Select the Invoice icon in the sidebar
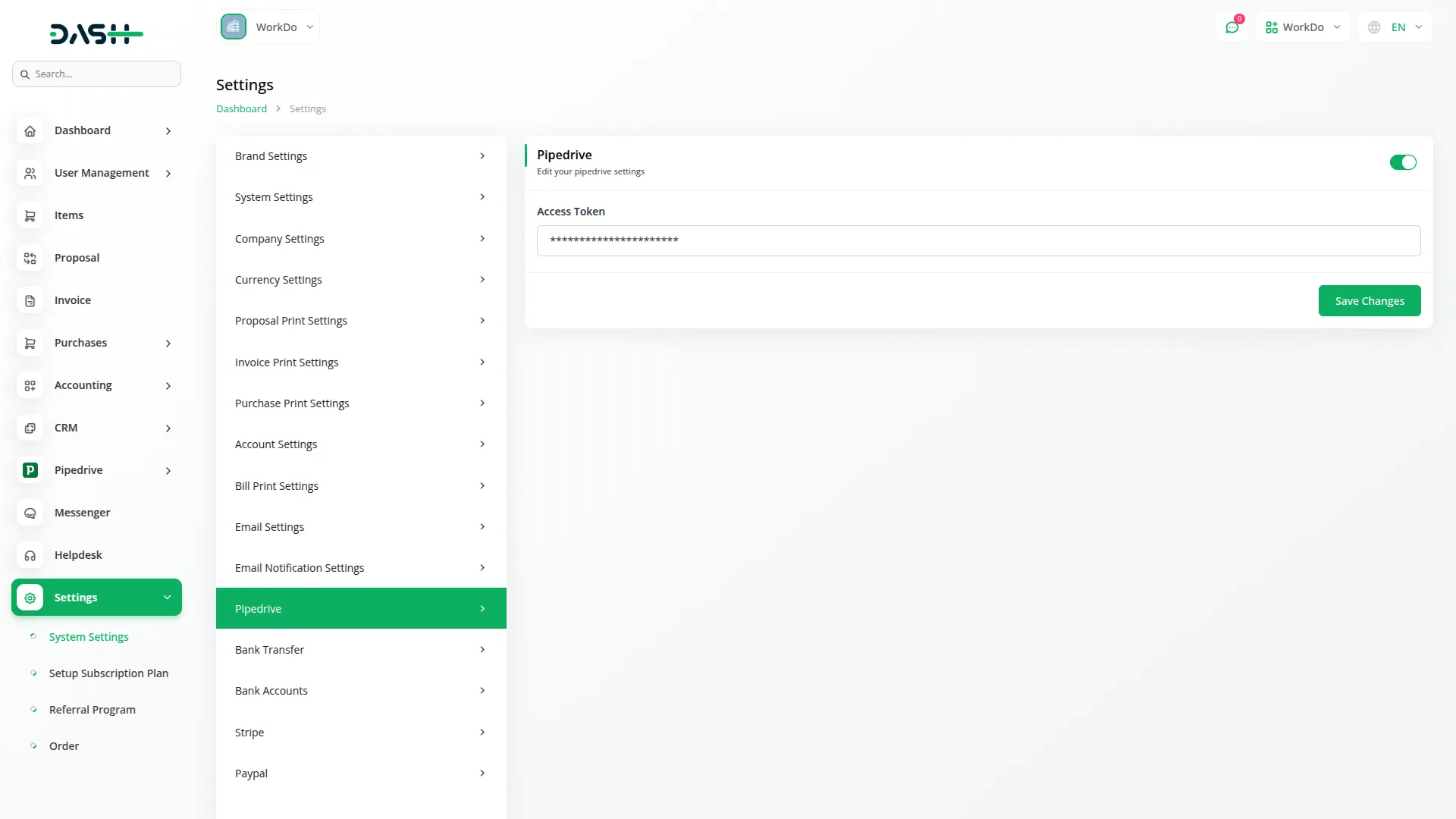The image size is (1456, 819). click(x=30, y=300)
